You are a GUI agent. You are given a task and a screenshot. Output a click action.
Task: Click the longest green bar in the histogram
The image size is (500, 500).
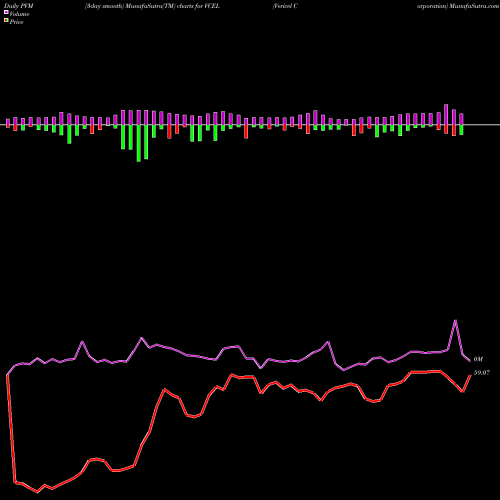(x=139, y=143)
